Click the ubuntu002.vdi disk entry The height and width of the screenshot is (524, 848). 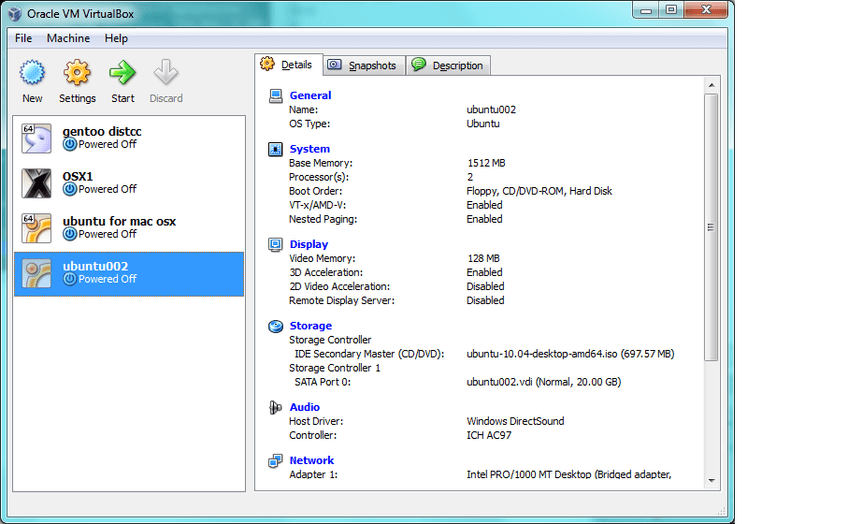(x=544, y=382)
